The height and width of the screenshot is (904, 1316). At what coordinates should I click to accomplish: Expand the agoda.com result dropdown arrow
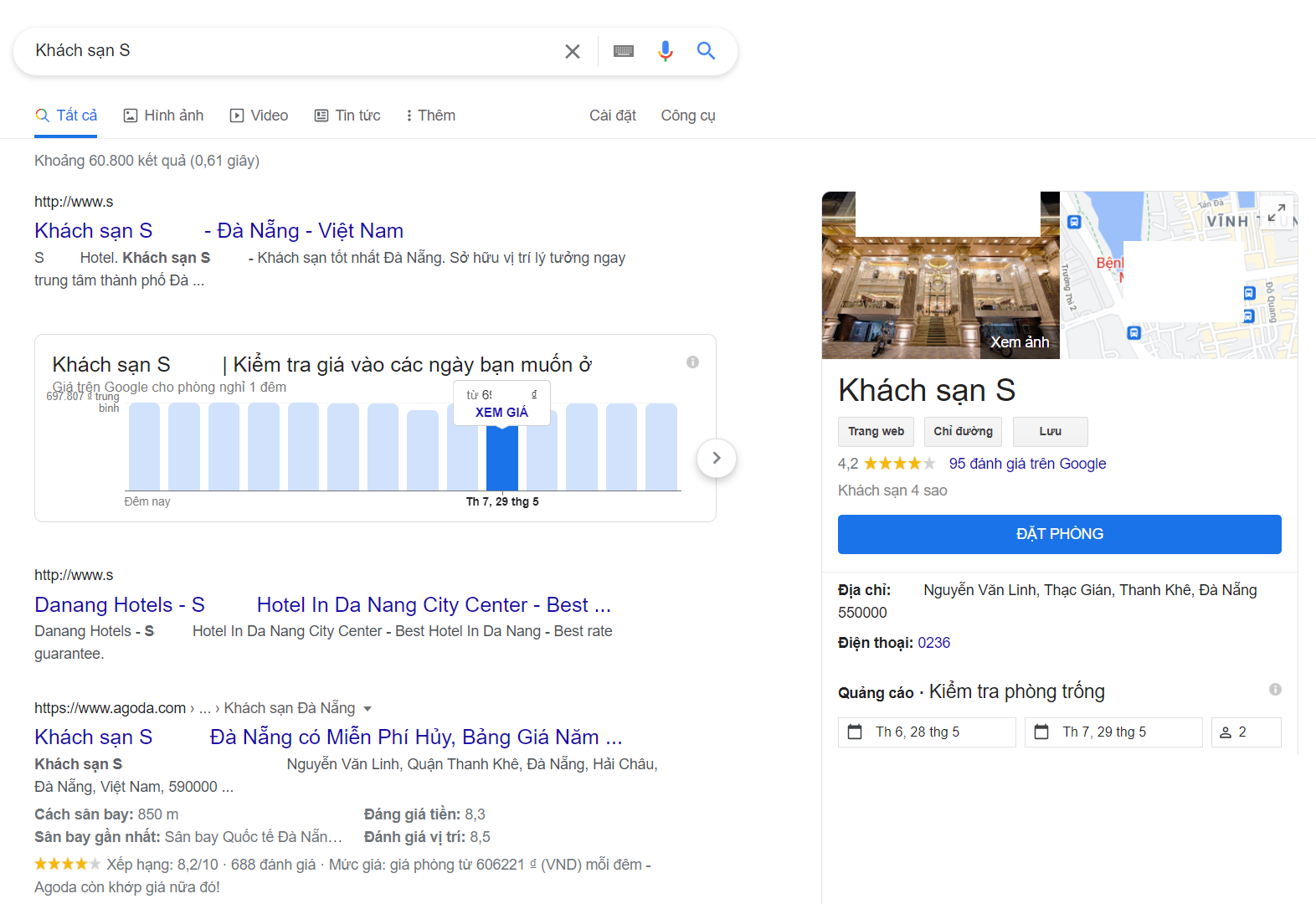pyautogui.click(x=367, y=709)
